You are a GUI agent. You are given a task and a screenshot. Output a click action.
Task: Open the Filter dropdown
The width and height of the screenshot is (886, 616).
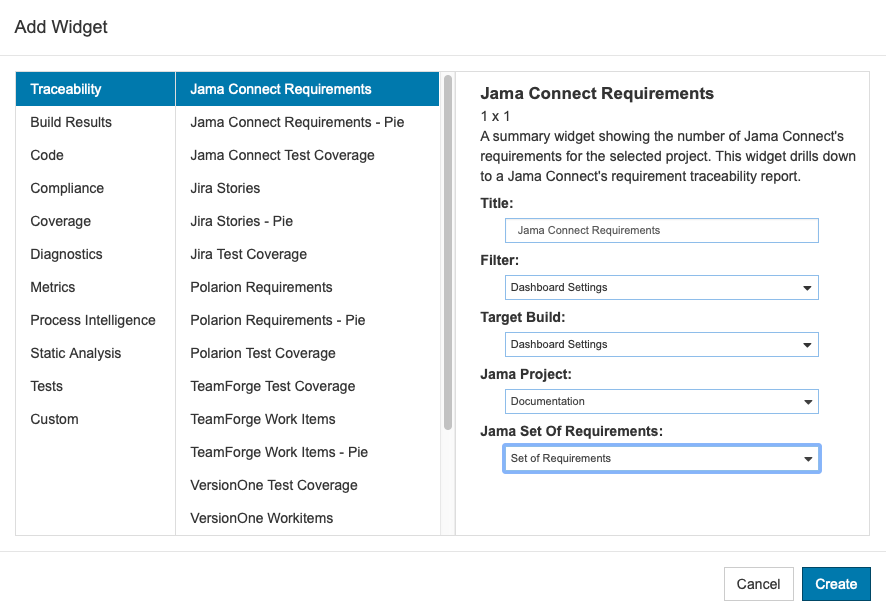(661, 287)
